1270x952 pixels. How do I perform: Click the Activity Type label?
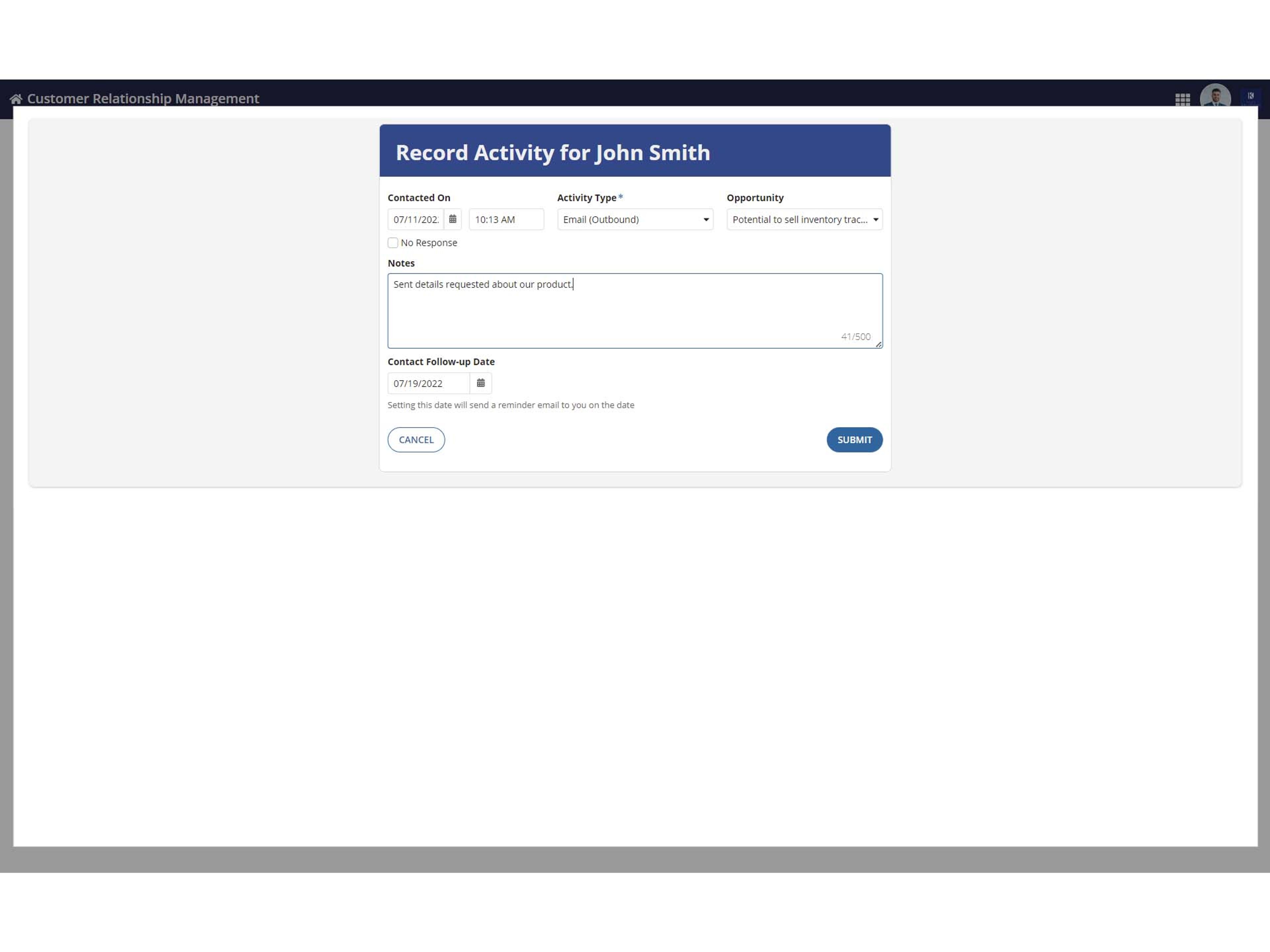click(587, 197)
